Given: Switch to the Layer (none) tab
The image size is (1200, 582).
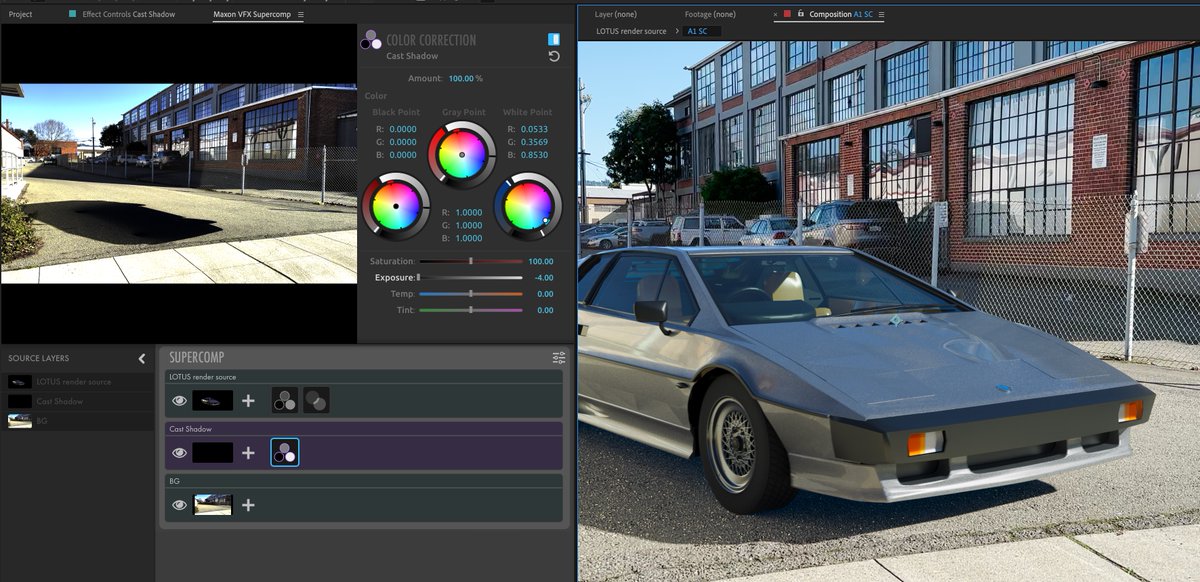Looking at the screenshot, I should tap(615, 15).
